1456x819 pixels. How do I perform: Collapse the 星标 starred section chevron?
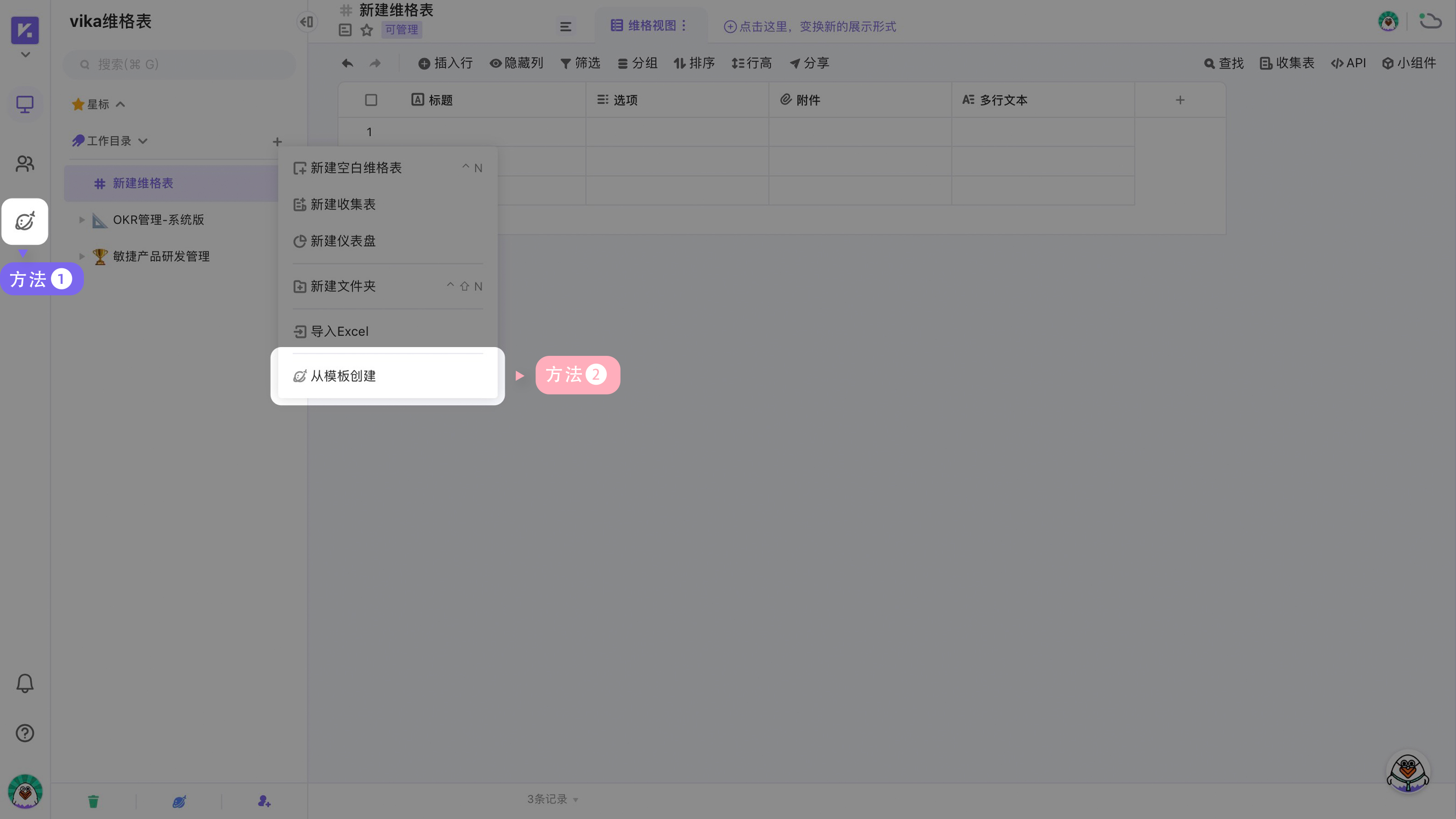click(x=121, y=105)
